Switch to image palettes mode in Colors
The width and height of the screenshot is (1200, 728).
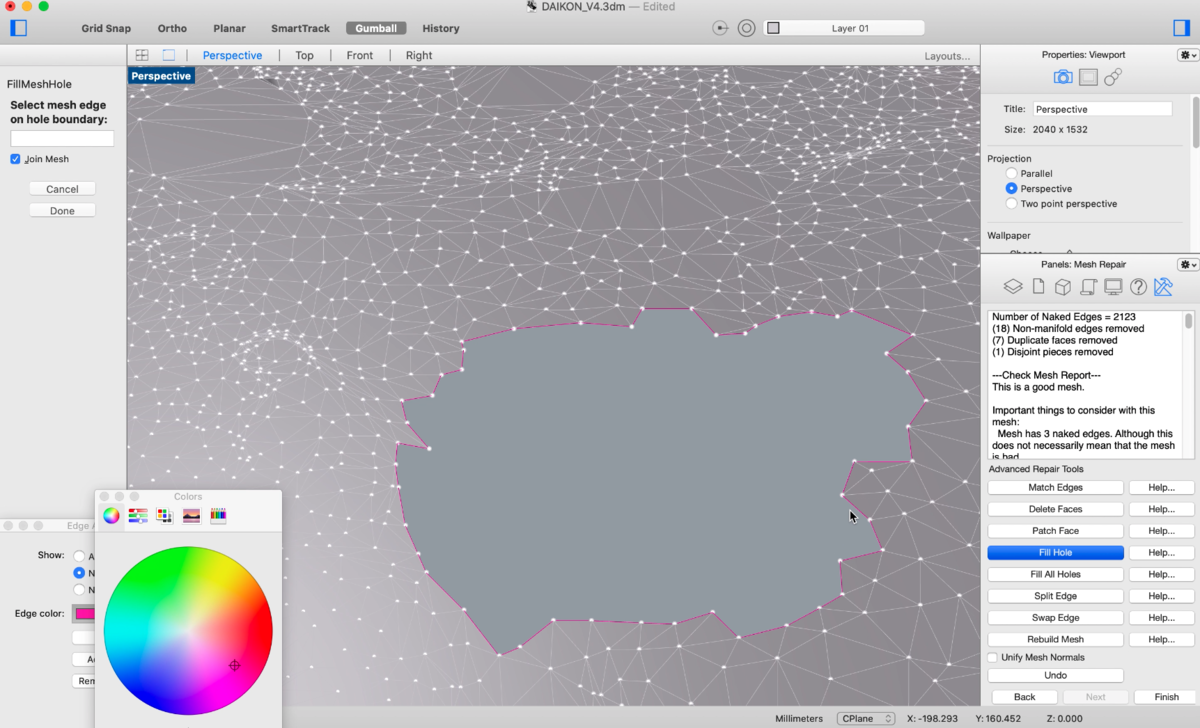[x=191, y=516]
